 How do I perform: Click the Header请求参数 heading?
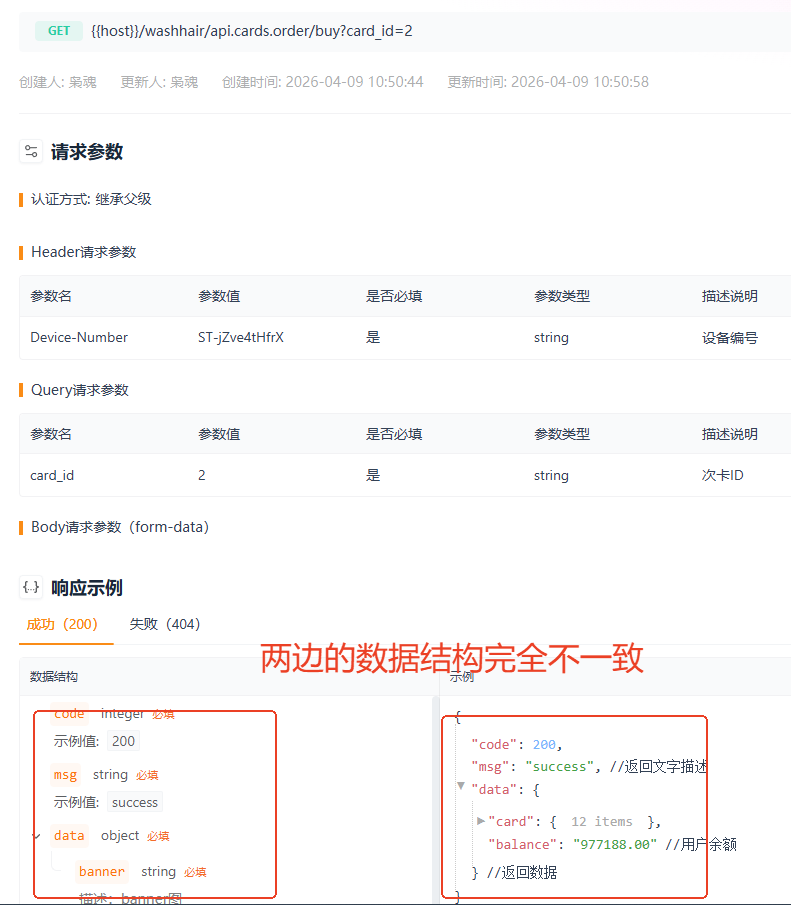click(84, 252)
